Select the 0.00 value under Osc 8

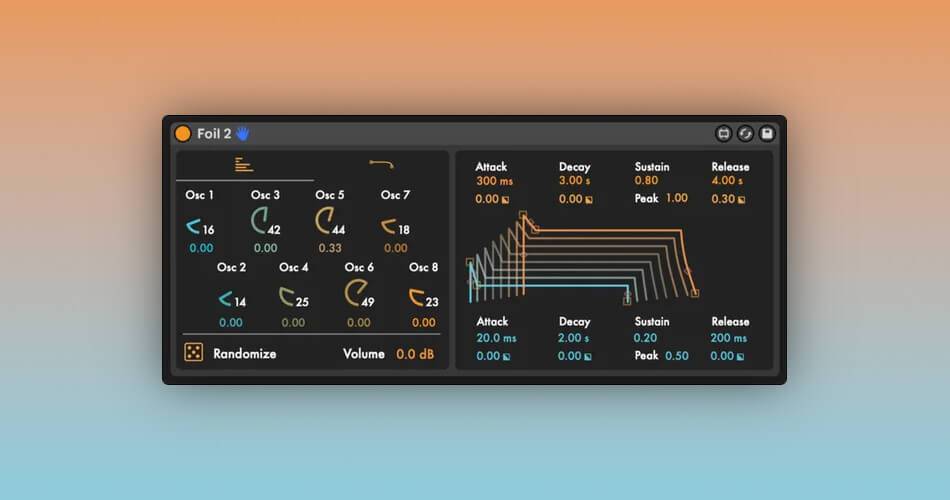coord(424,322)
